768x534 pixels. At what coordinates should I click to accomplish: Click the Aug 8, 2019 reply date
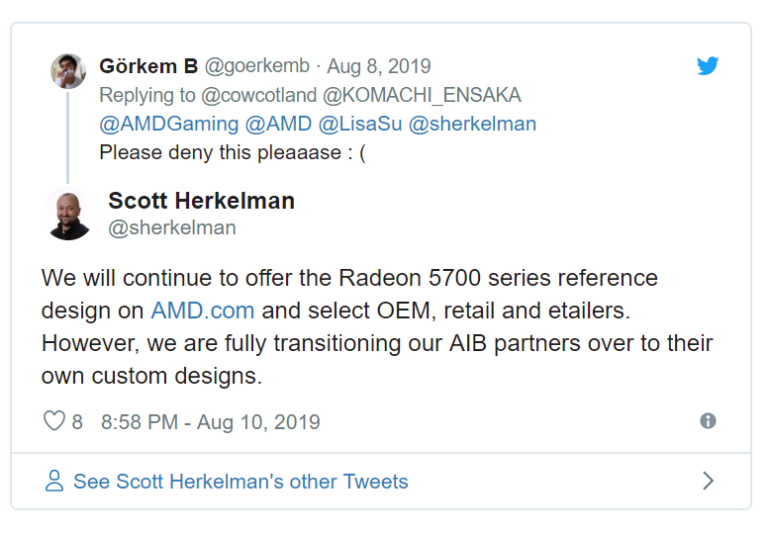click(x=379, y=66)
